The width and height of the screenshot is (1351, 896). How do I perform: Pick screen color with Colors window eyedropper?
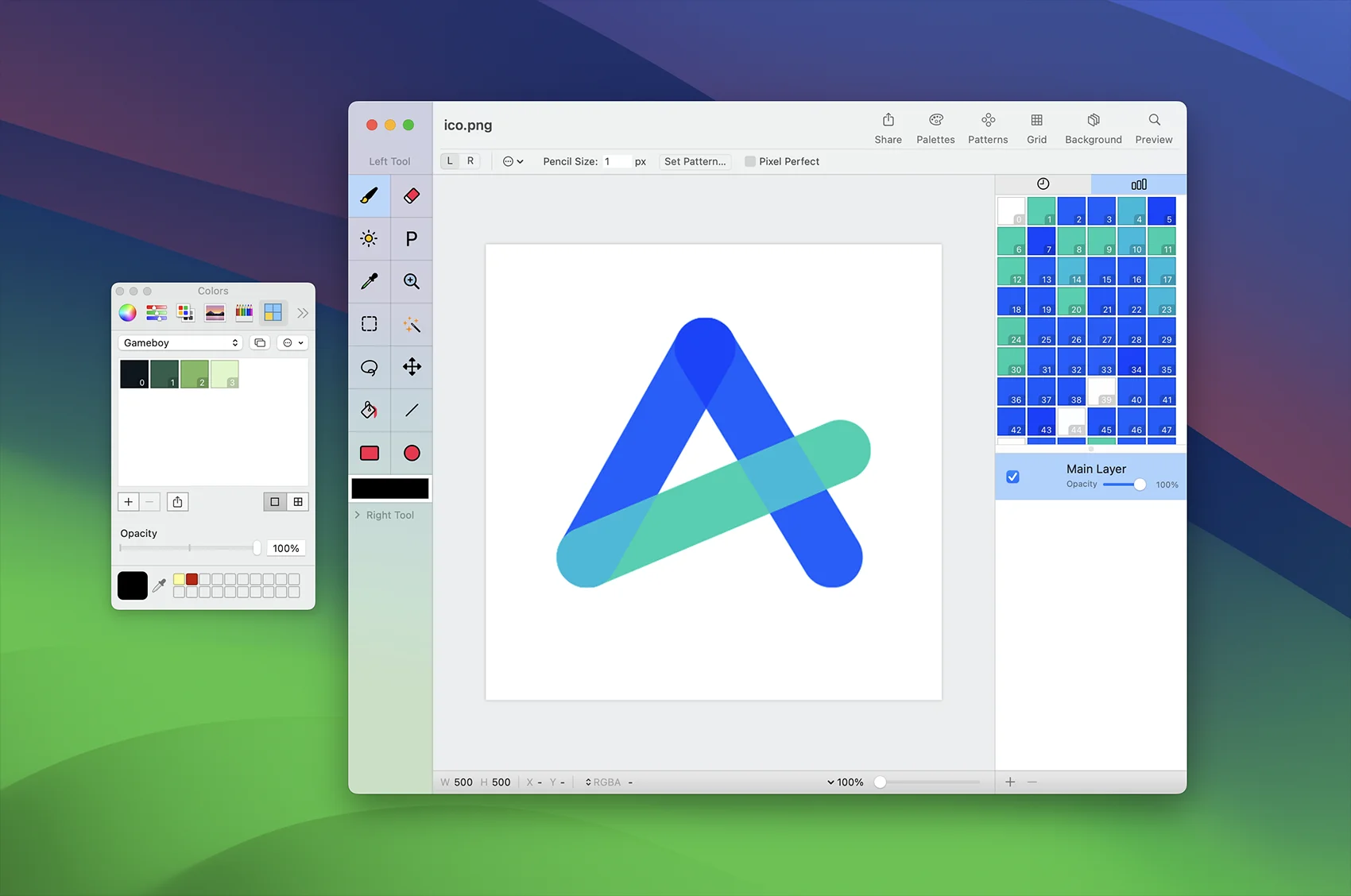pyautogui.click(x=160, y=585)
